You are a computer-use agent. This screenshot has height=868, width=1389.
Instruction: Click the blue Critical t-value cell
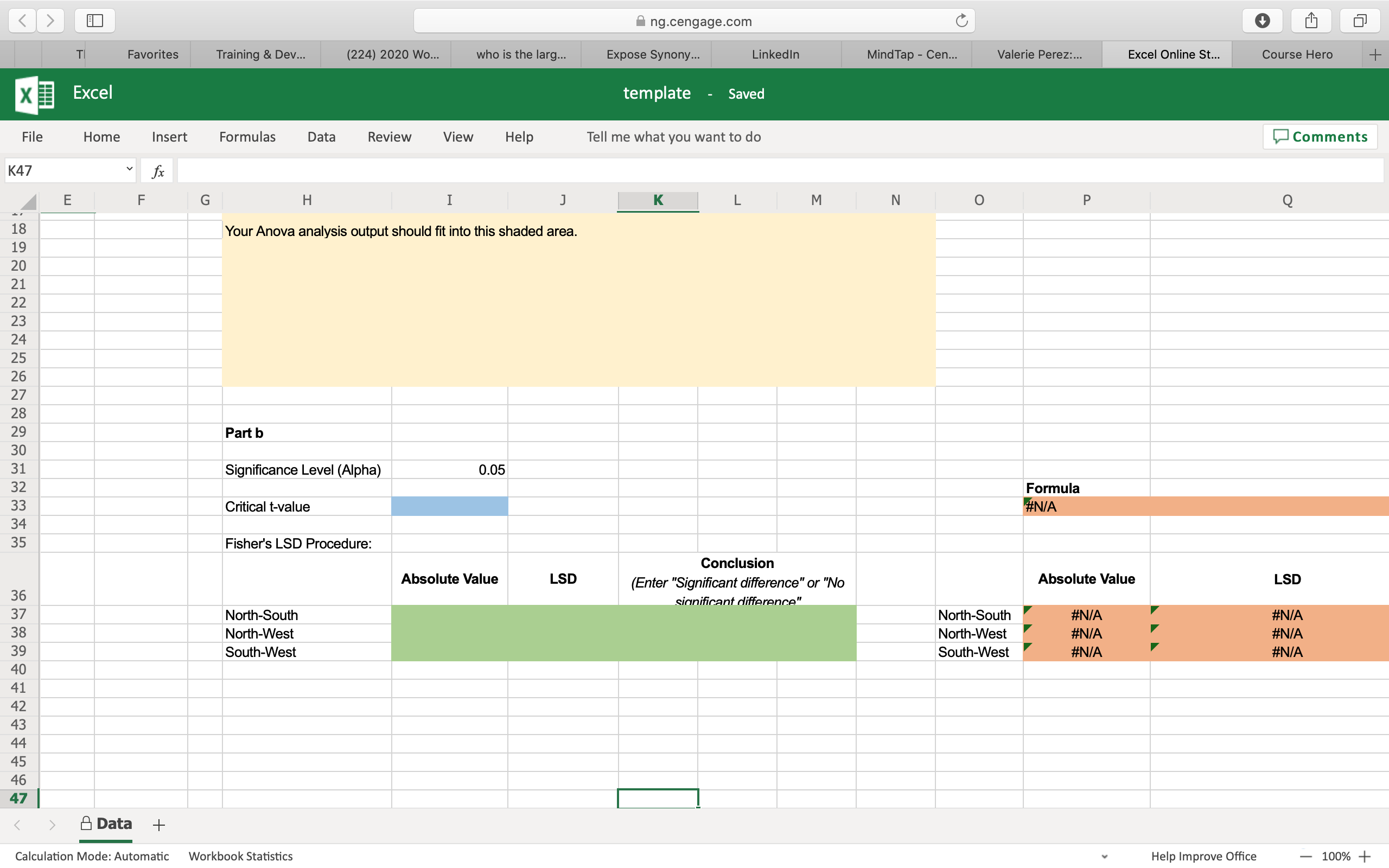[449, 506]
